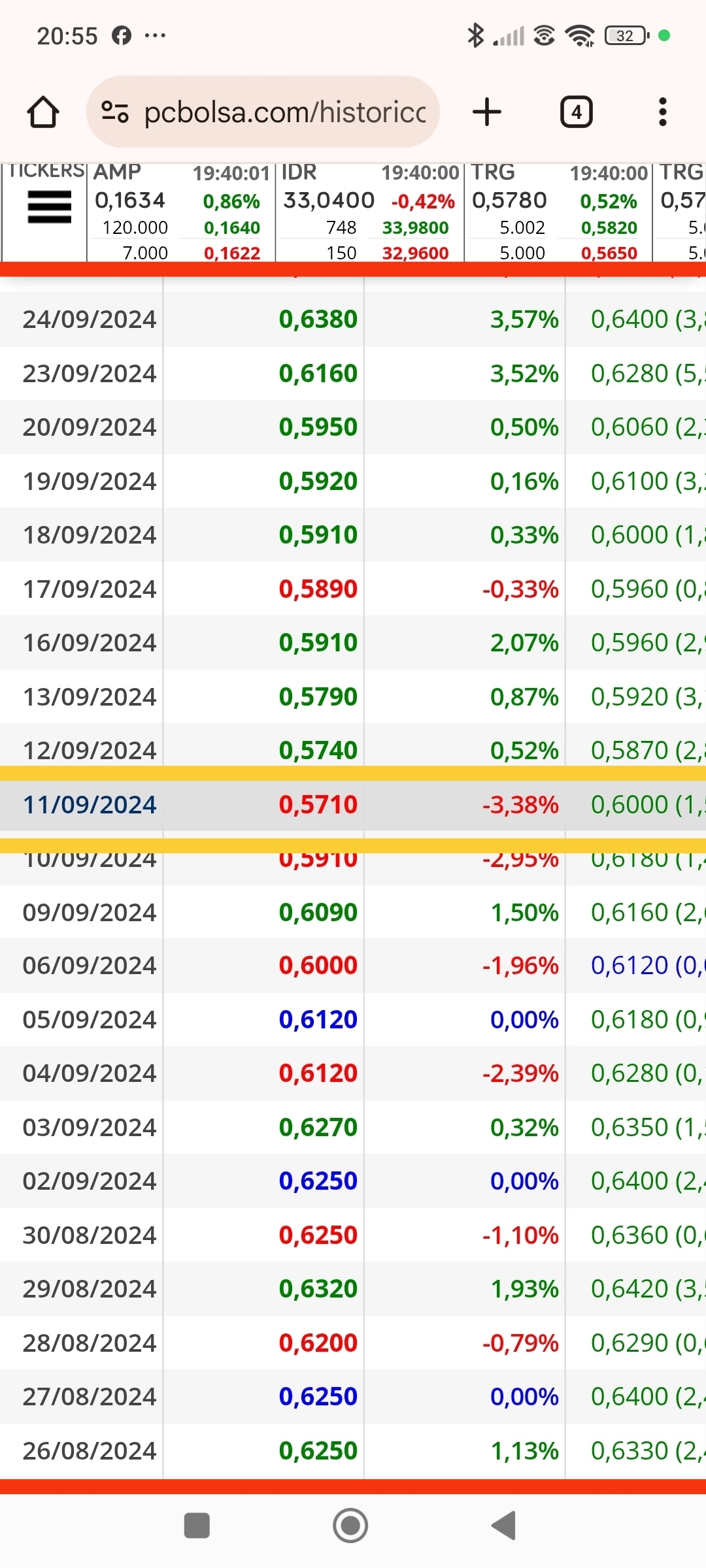The width and height of the screenshot is (706, 1568).
Task: Select the 17/09/2024 date row
Action: coord(353,589)
